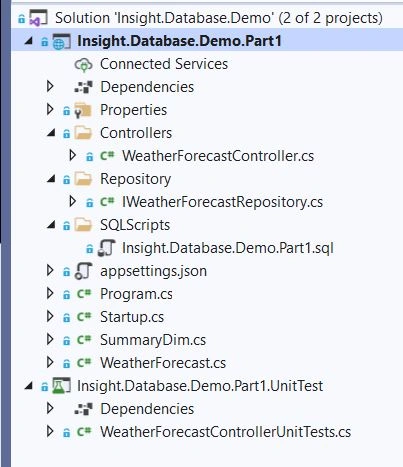Expand the WeatherForecastController.cs node
Viewport: 403px width, 467px height.
(x=73, y=155)
